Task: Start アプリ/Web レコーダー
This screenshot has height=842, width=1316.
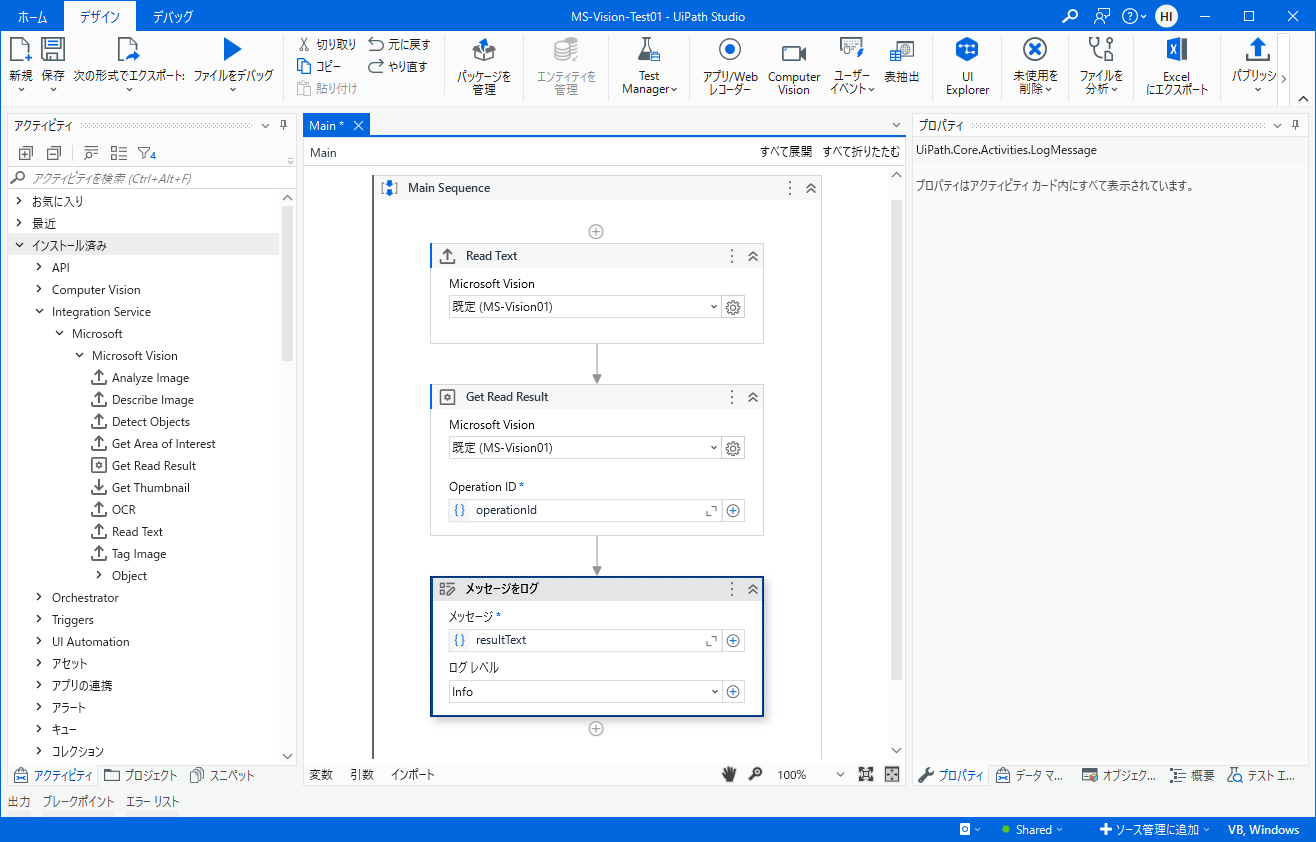Action: [730, 66]
